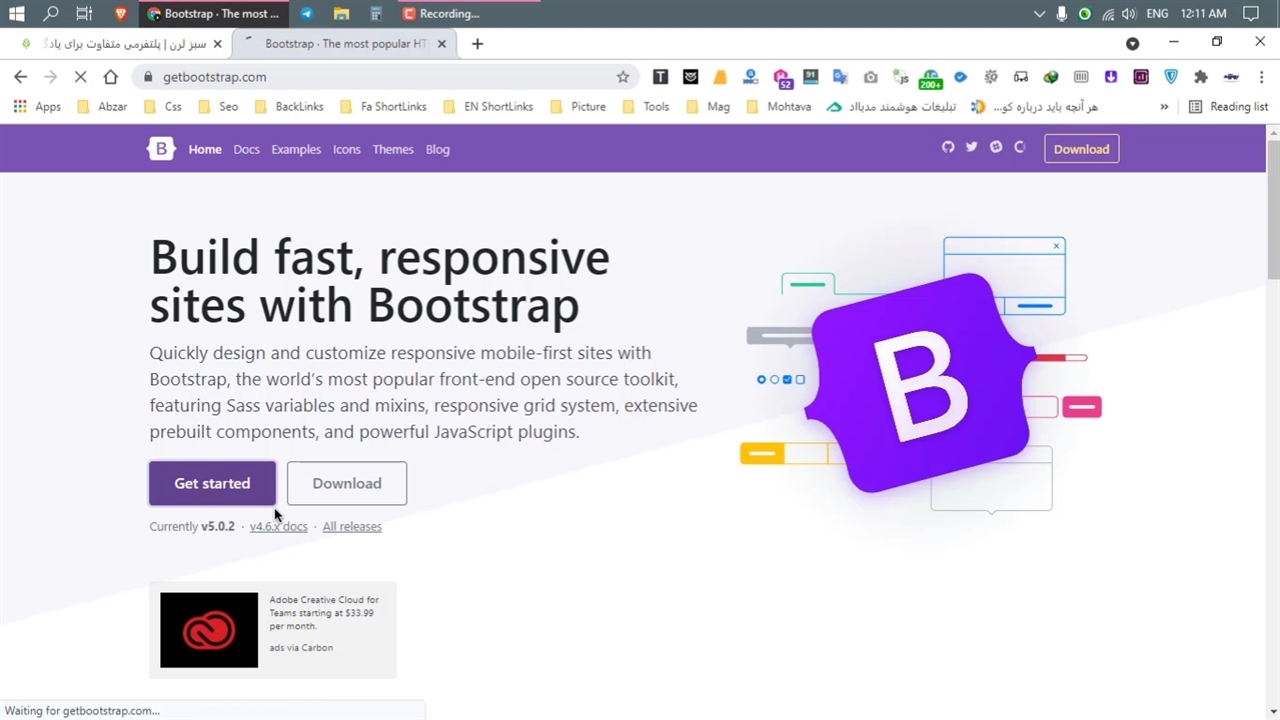Click the getbootstrap.com address bar
This screenshot has height=720, width=1280.
(380, 77)
